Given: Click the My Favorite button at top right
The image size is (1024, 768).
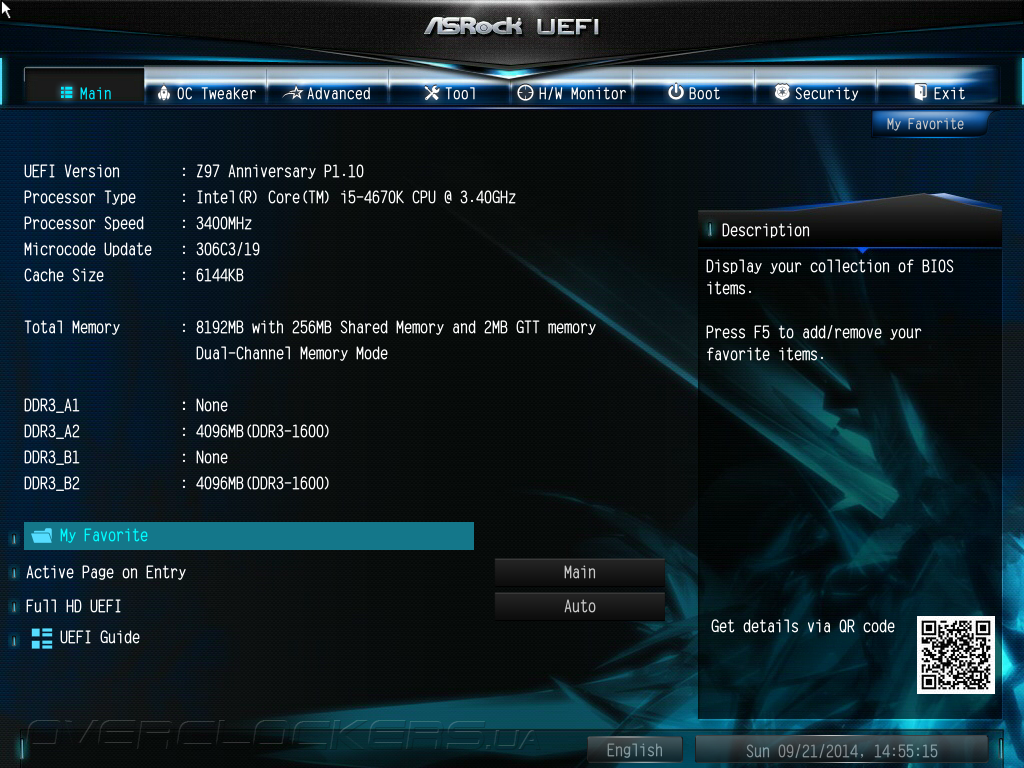Looking at the screenshot, I should (930, 124).
